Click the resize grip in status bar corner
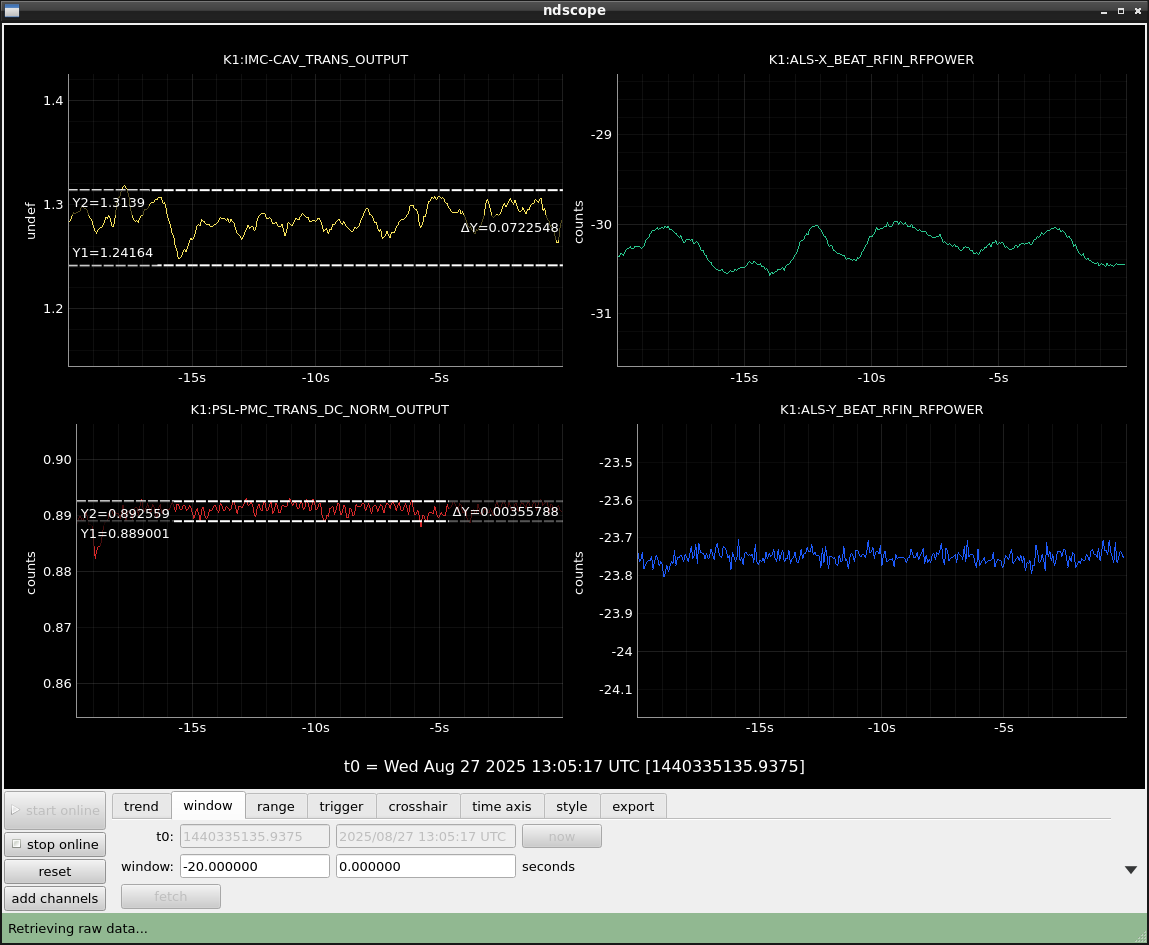 1140,936
